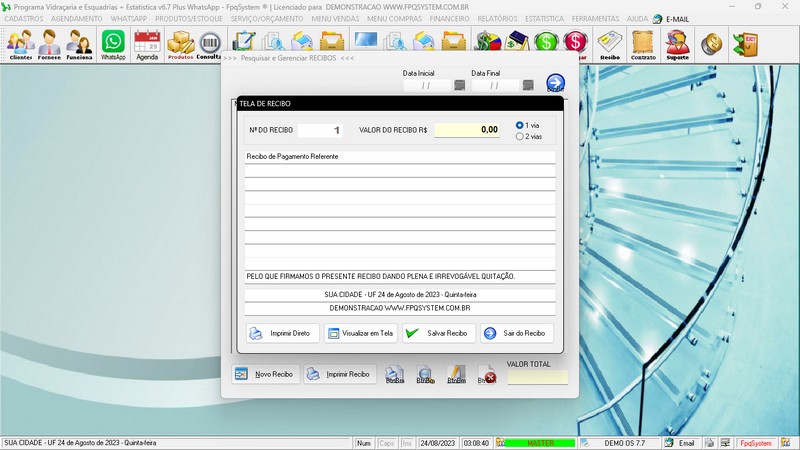The height and width of the screenshot is (450, 800).
Task: Open the Agenda calendar icon
Action: pyautogui.click(x=147, y=44)
